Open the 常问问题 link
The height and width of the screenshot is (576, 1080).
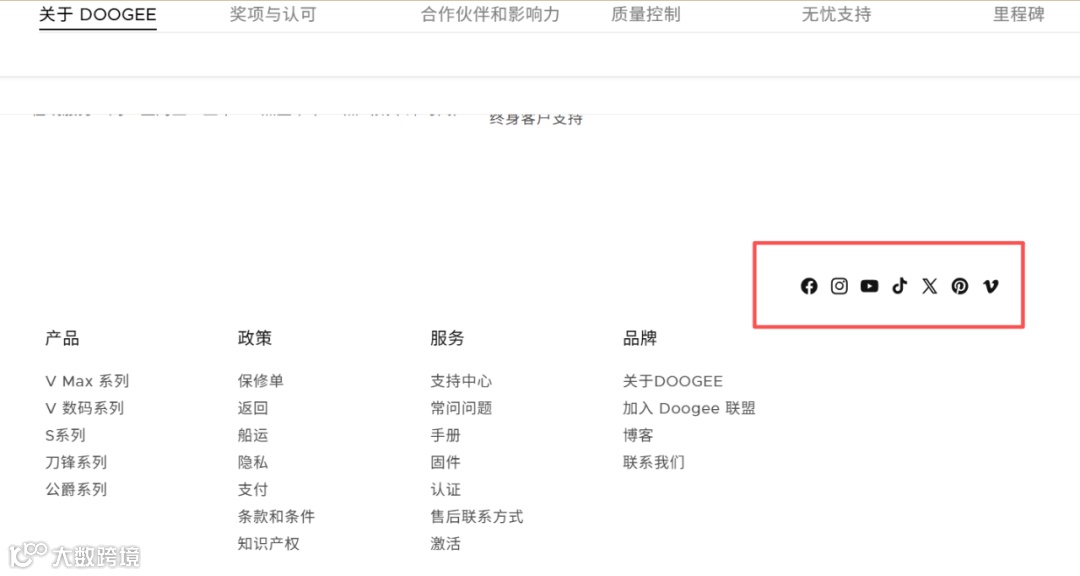[461, 408]
